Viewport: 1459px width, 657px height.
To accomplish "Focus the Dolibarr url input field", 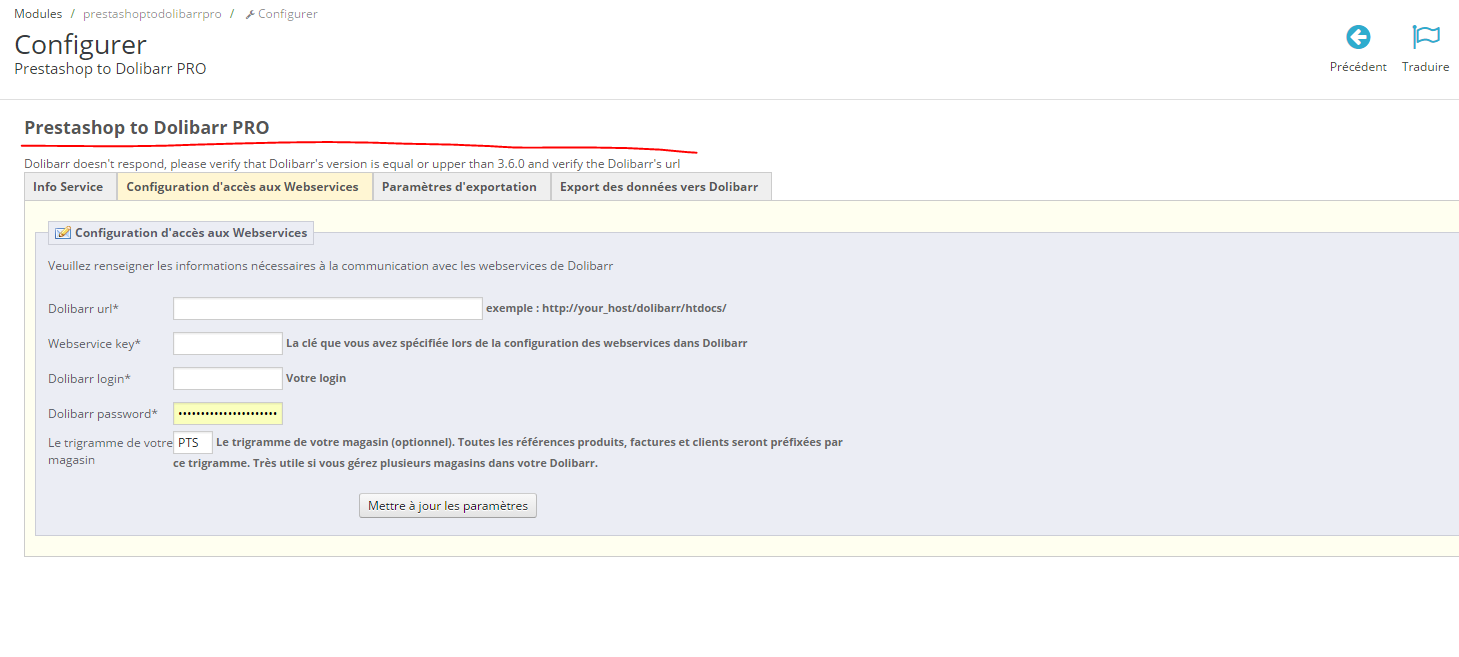I will 328,308.
